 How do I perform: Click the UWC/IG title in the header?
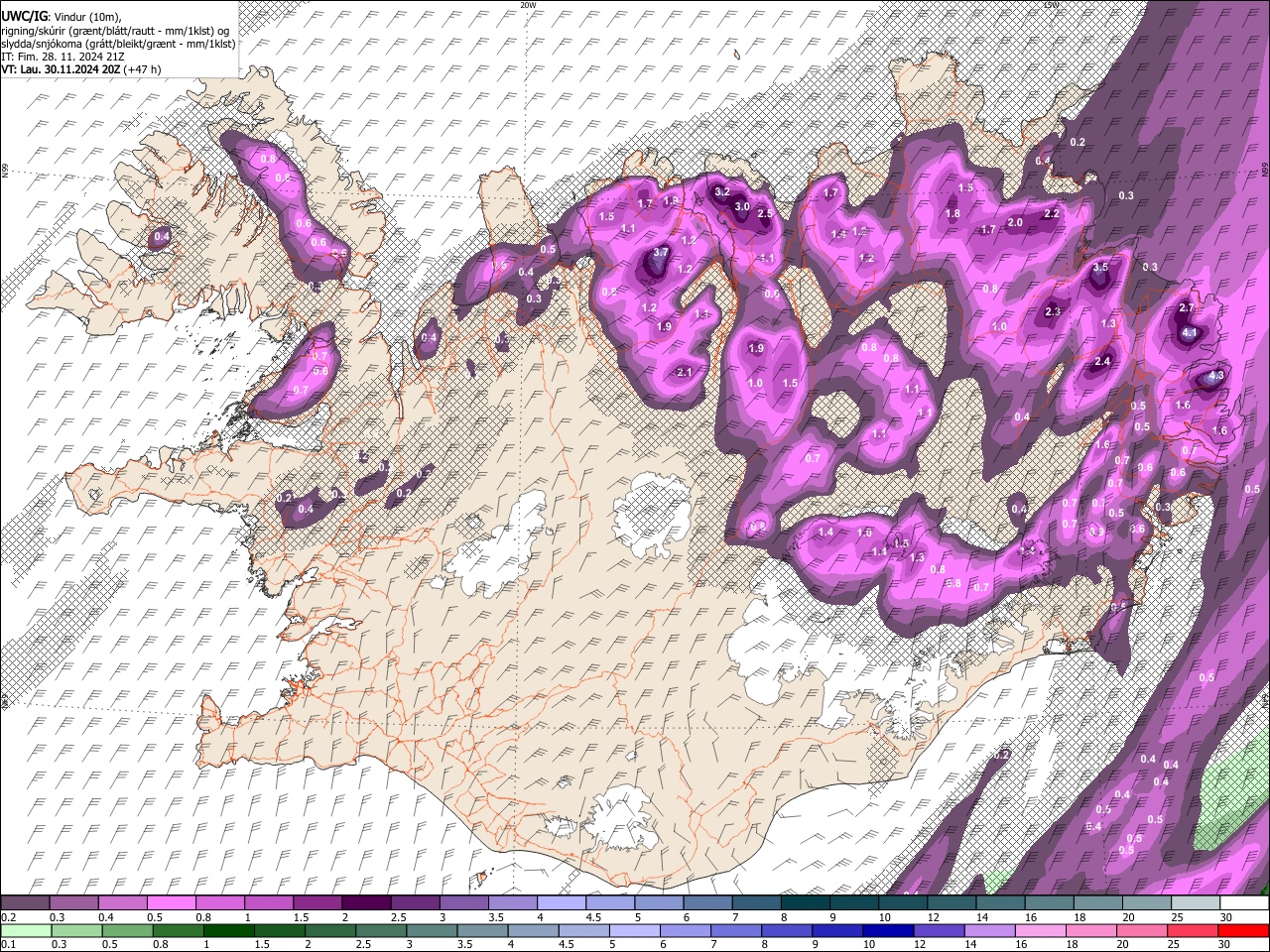[24, 16]
